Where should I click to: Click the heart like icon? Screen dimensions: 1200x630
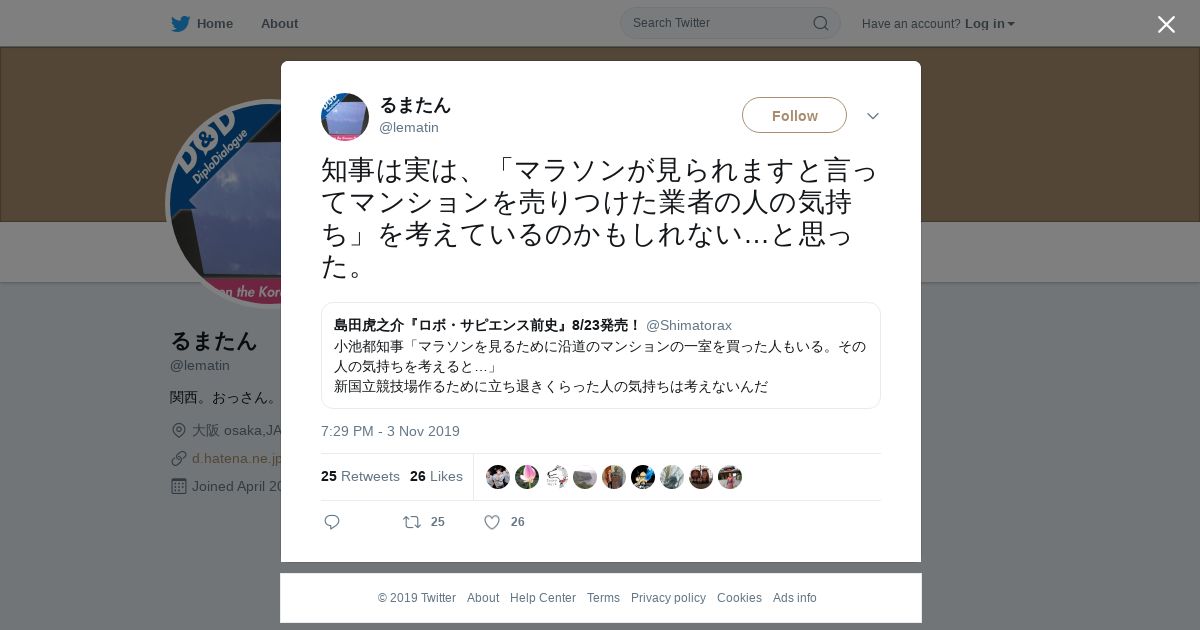(492, 522)
